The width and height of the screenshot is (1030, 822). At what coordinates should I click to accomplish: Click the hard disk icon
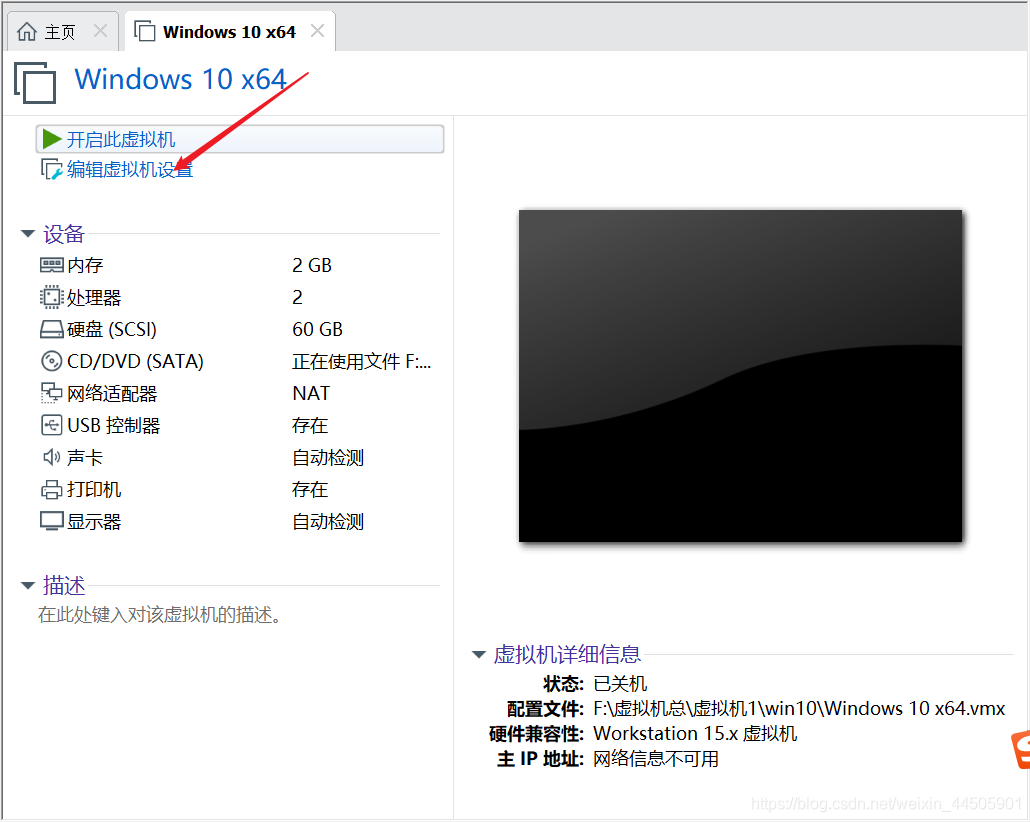(x=52, y=329)
